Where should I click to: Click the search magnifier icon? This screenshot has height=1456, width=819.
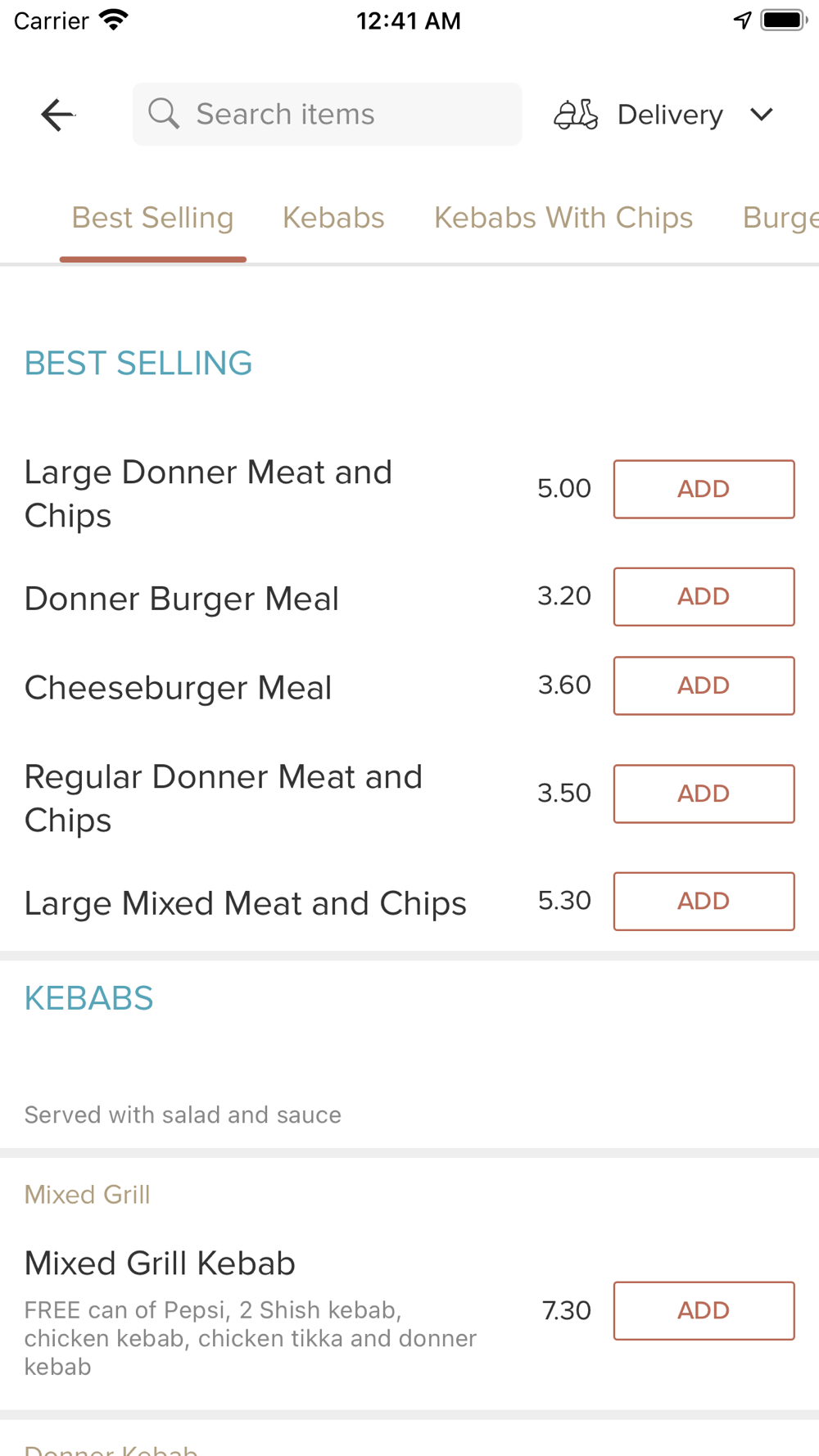pos(164,114)
